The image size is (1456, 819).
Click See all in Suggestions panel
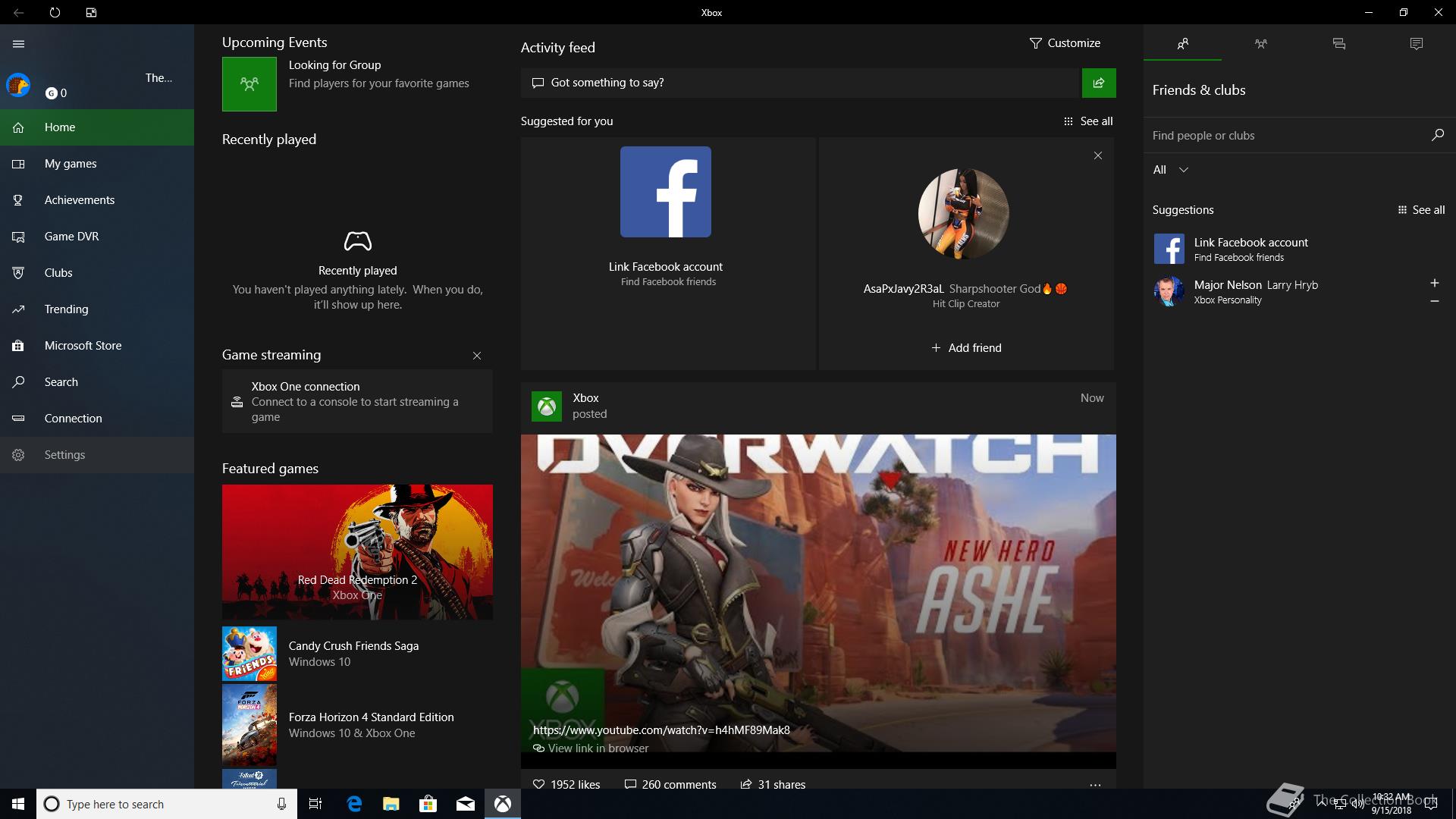[x=1421, y=210]
